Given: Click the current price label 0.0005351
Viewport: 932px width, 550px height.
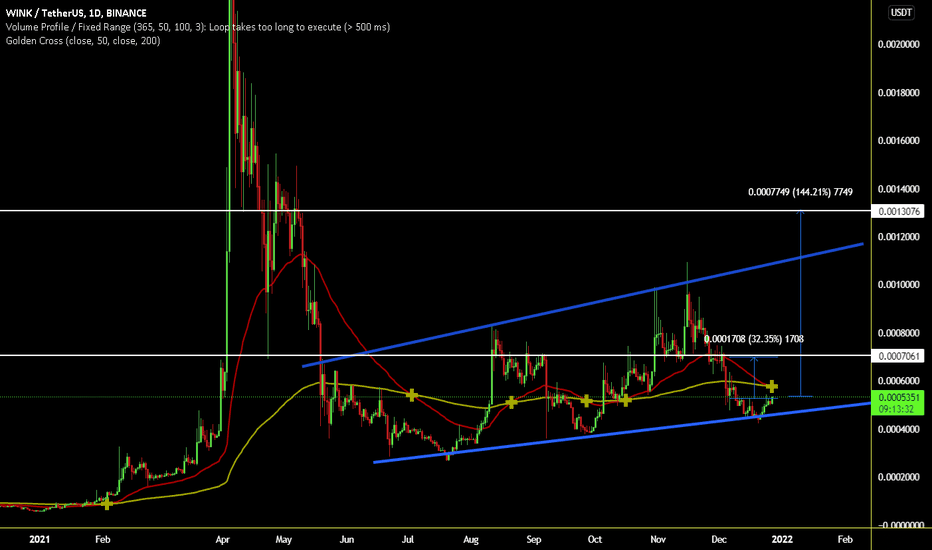Looking at the screenshot, I should 898,397.
